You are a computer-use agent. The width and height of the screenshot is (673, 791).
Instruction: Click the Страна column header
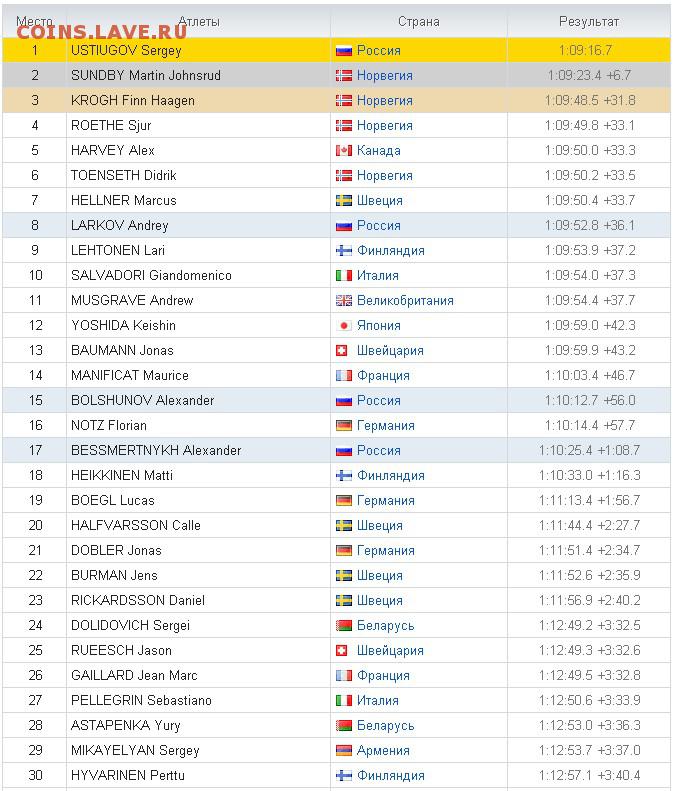pyautogui.click(x=419, y=22)
